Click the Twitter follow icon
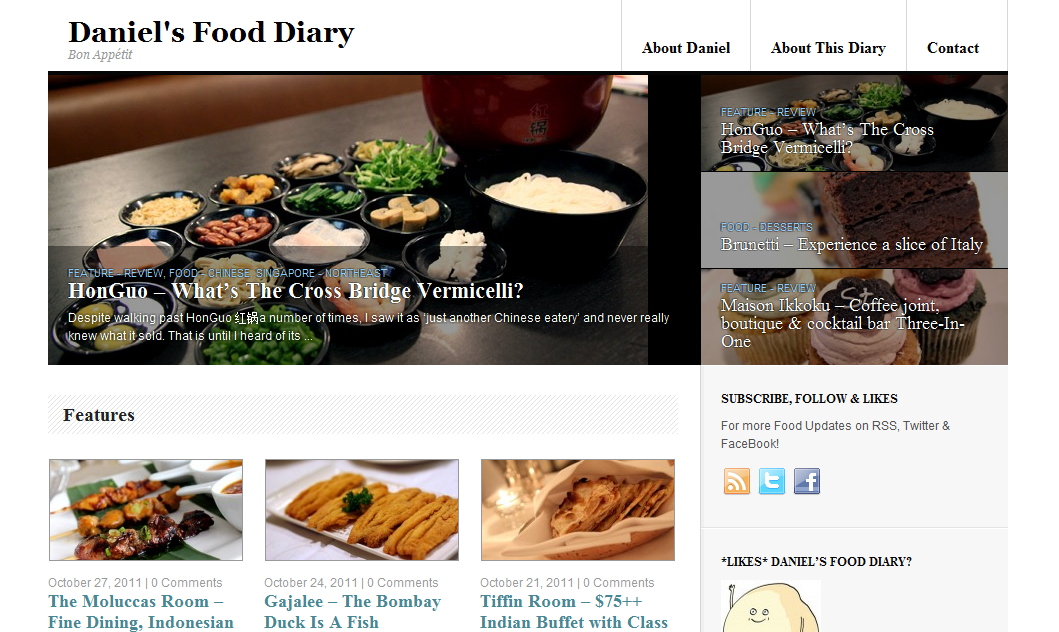This screenshot has height=632, width=1059. click(772, 481)
